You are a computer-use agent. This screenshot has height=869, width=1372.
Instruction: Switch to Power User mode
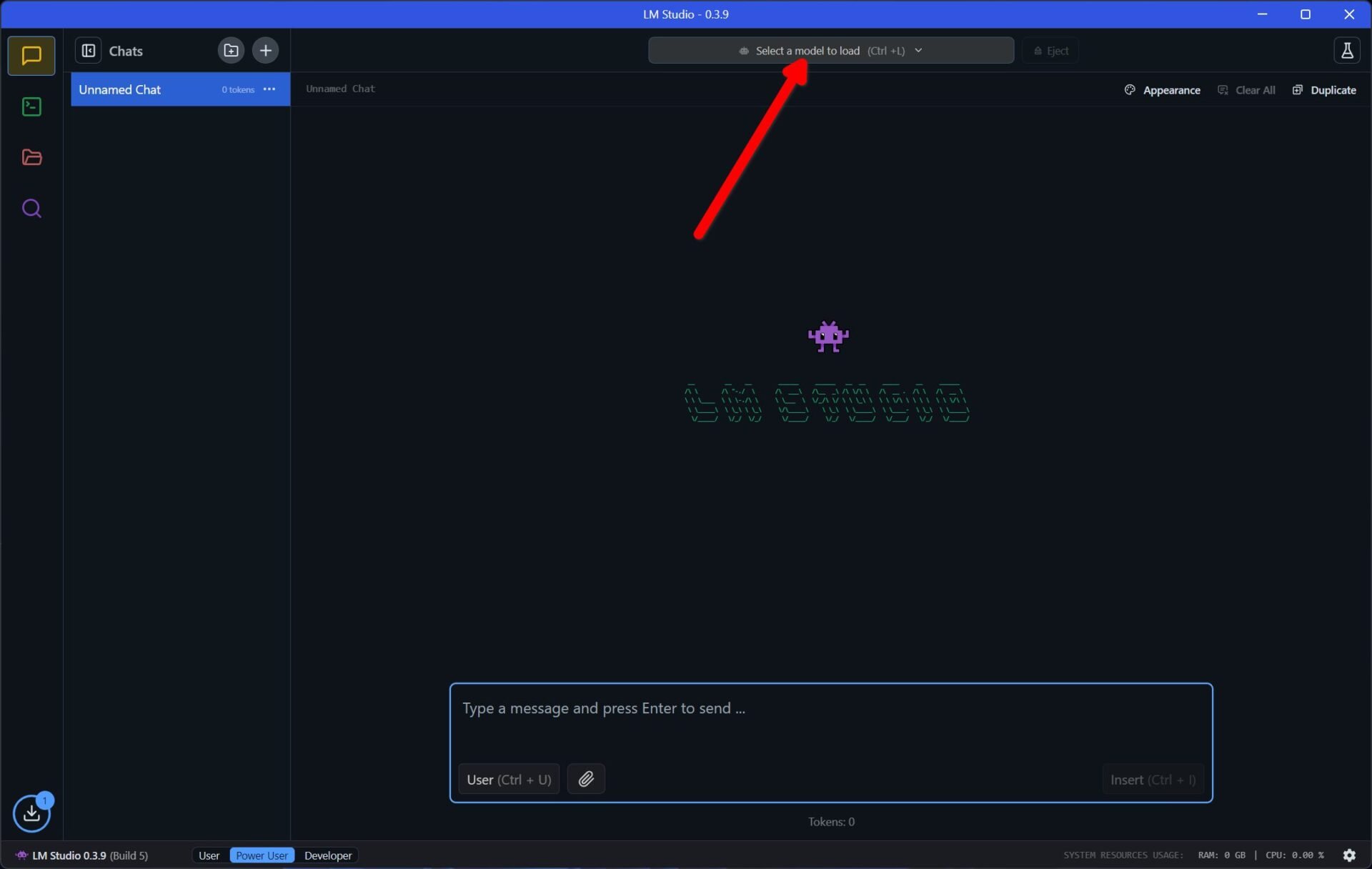point(262,855)
